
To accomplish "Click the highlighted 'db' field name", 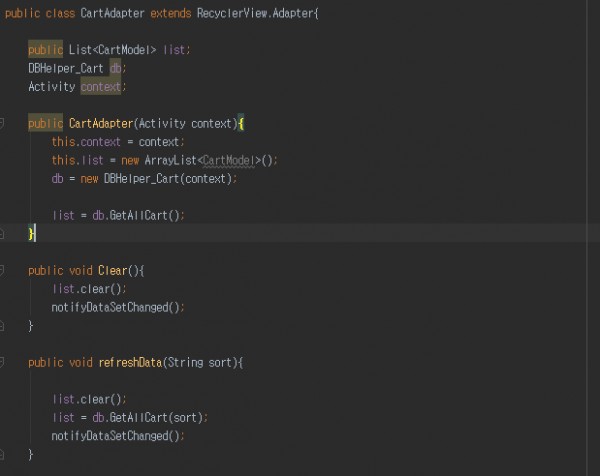I will (115, 68).
